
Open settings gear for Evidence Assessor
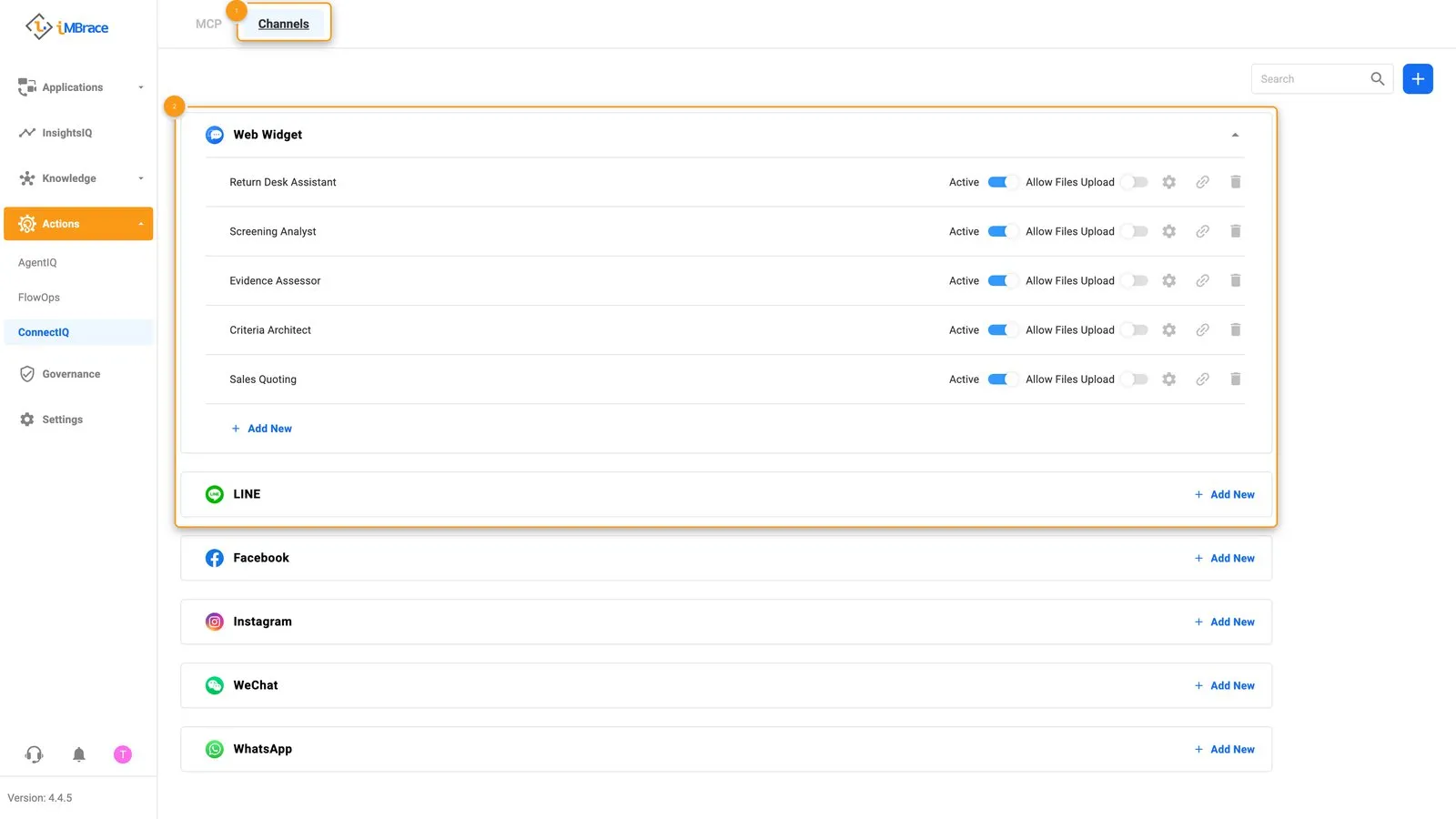click(x=1169, y=280)
